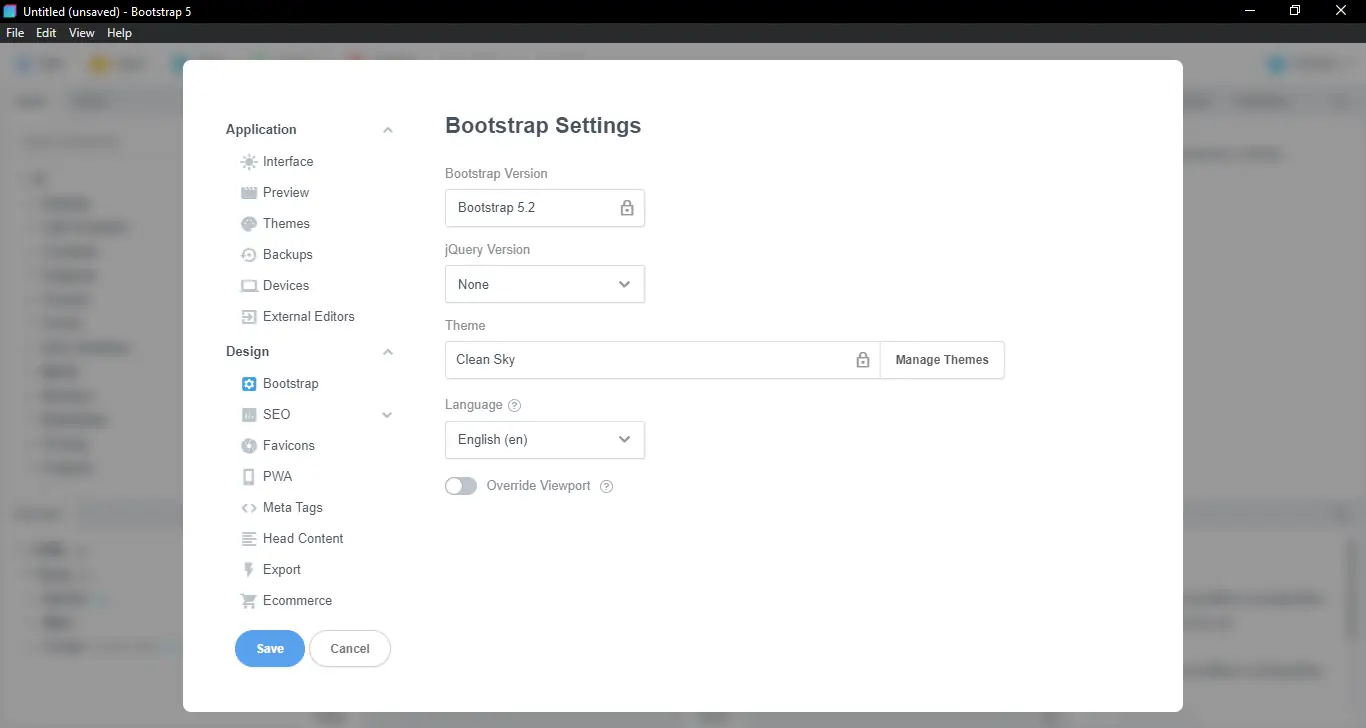Open the jQuery Version dropdown
1366x728 pixels.
click(x=545, y=284)
